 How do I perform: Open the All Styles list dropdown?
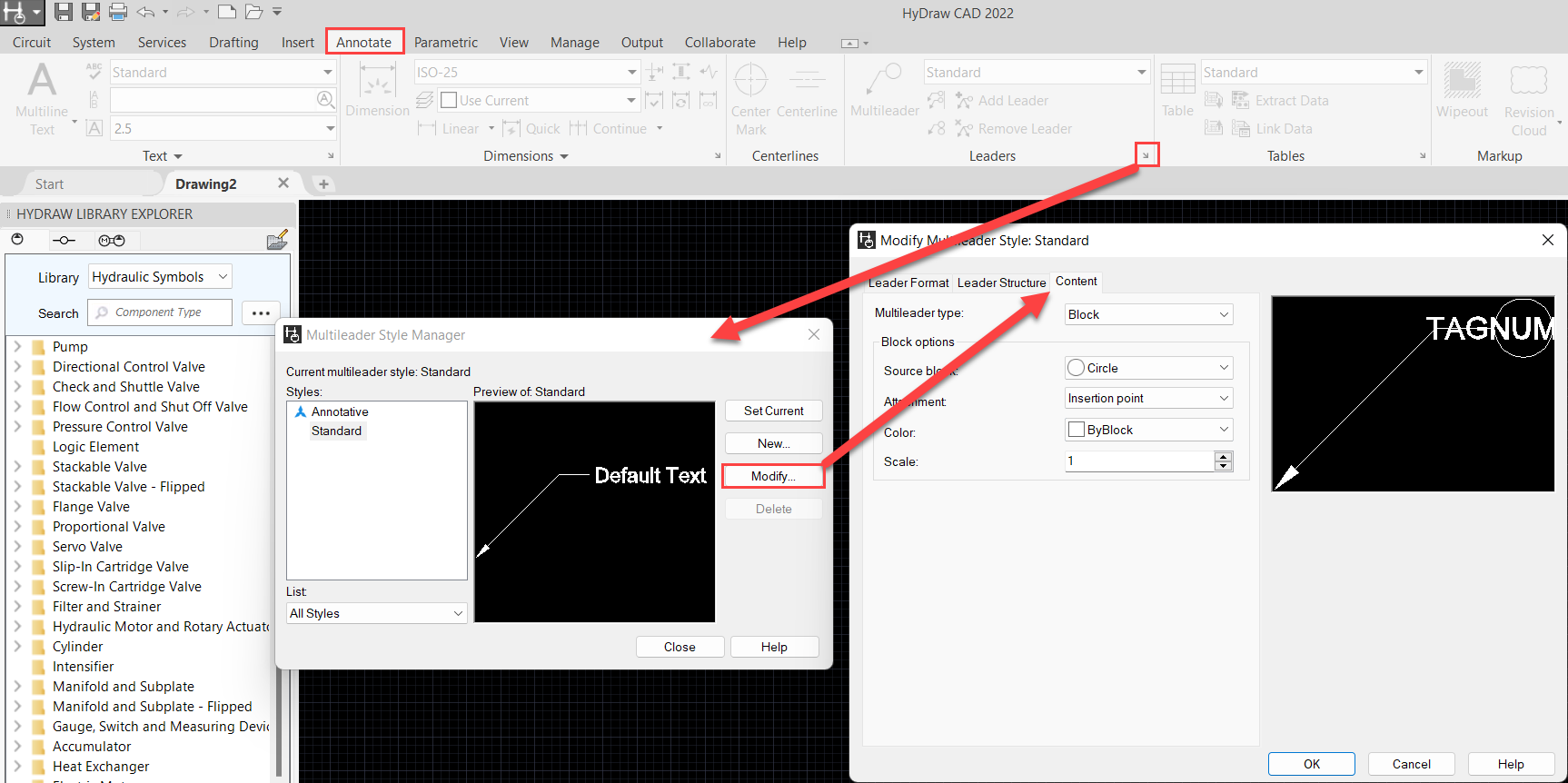pos(377,614)
